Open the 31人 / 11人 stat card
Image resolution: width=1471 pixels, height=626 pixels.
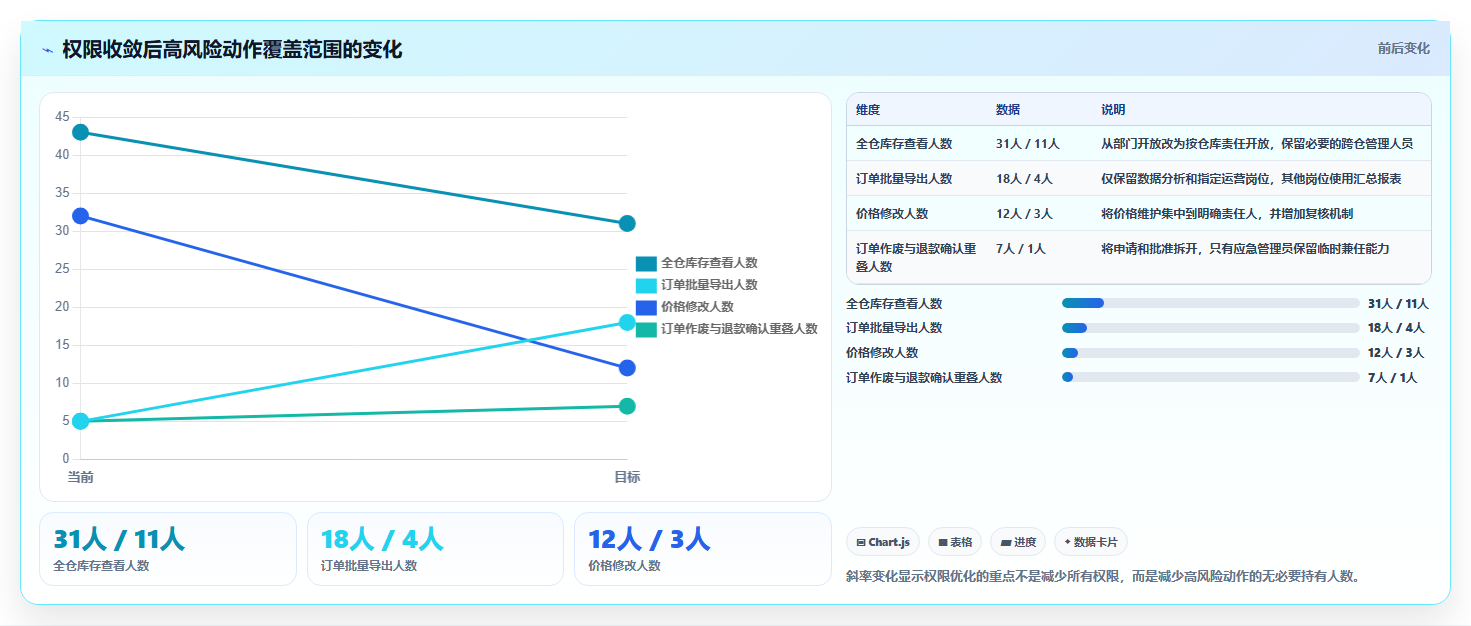[x=168, y=549]
